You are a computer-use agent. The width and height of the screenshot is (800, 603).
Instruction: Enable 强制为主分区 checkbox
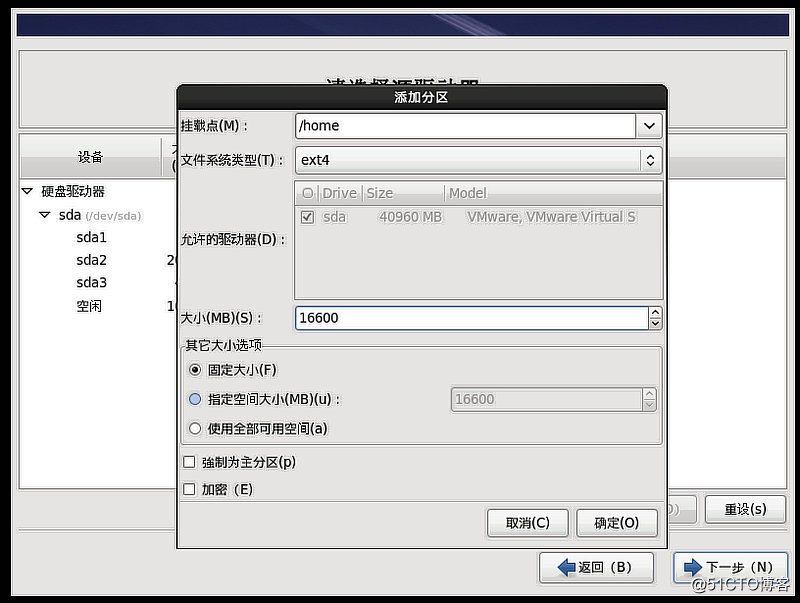click(x=189, y=462)
